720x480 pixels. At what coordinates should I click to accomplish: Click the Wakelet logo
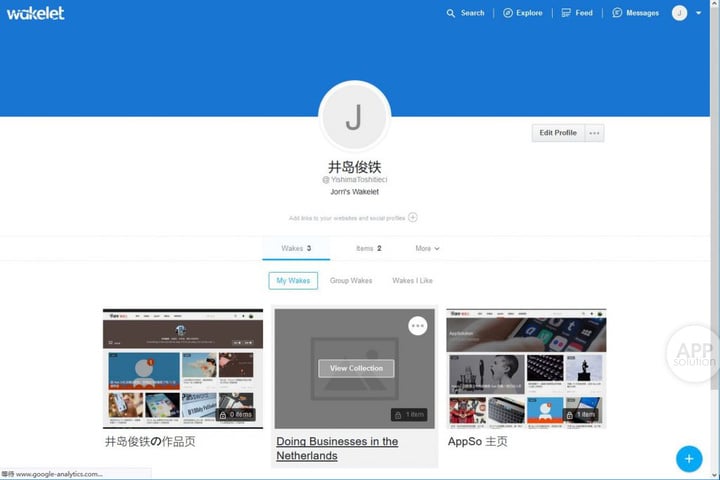pyautogui.click(x=35, y=13)
